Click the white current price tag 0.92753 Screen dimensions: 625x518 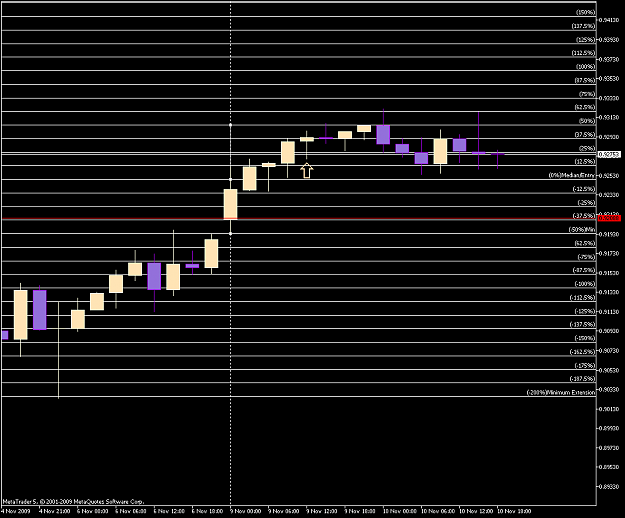pyautogui.click(x=609, y=154)
